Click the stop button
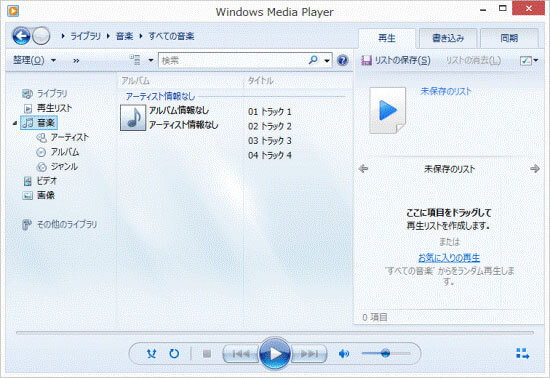Screen dimensions: 550x378 coord(207,354)
